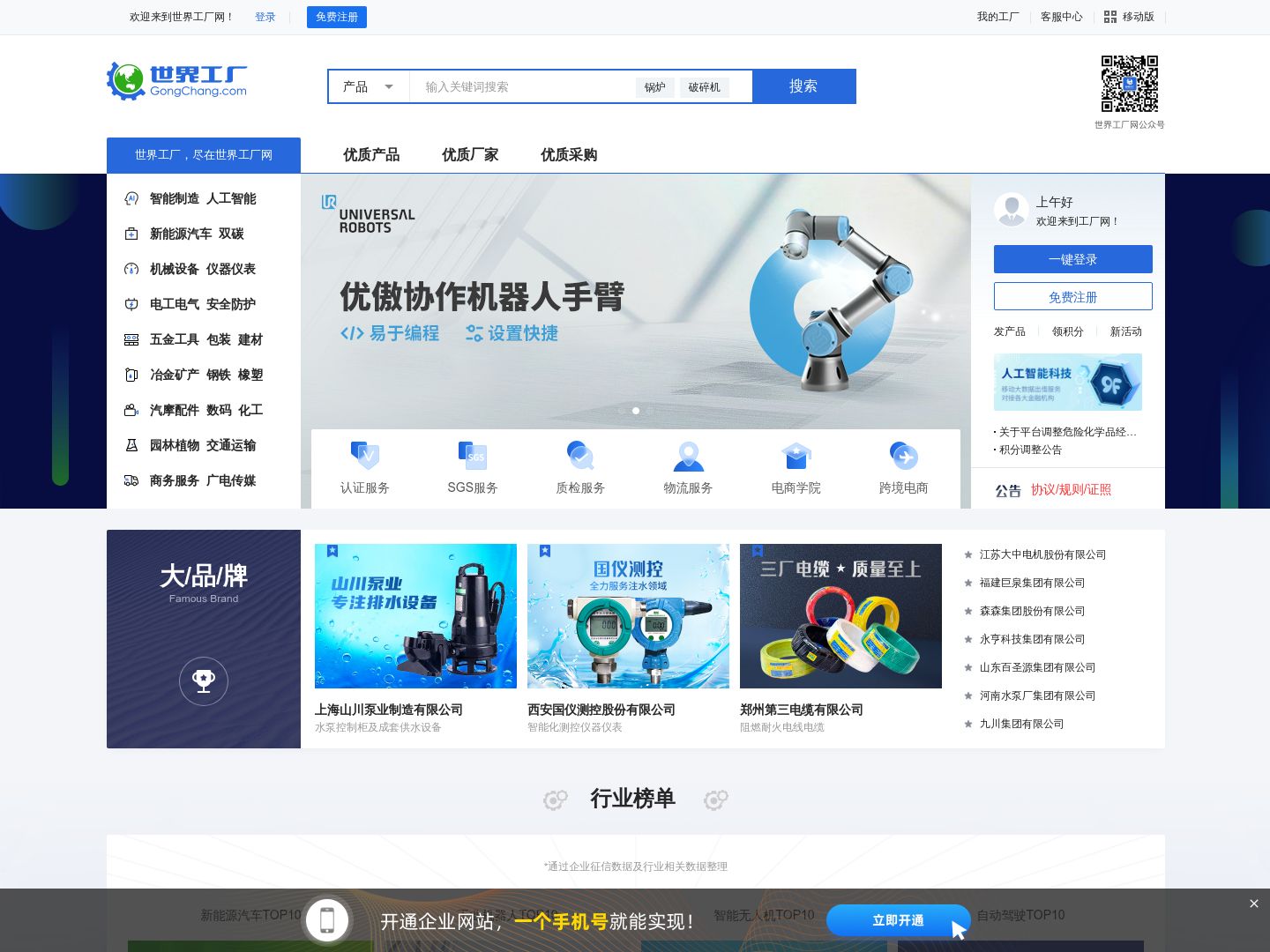Click the trophy icon under 大/品/牌
This screenshot has width=1270, height=952.
click(204, 681)
